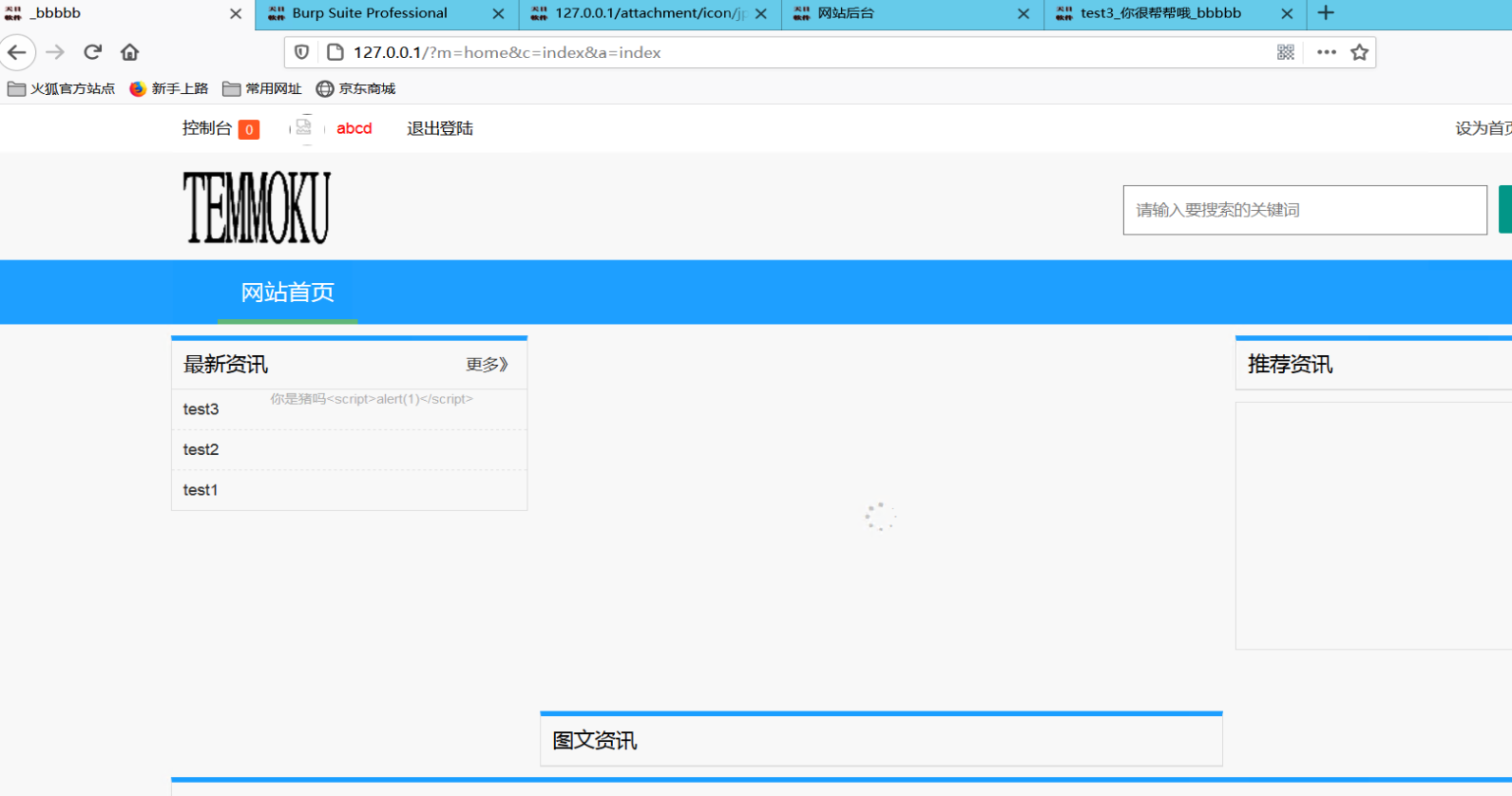Click the orange 0 notification badge
This screenshot has width=1512, height=796.
pyautogui.click(x=249, y=129)
